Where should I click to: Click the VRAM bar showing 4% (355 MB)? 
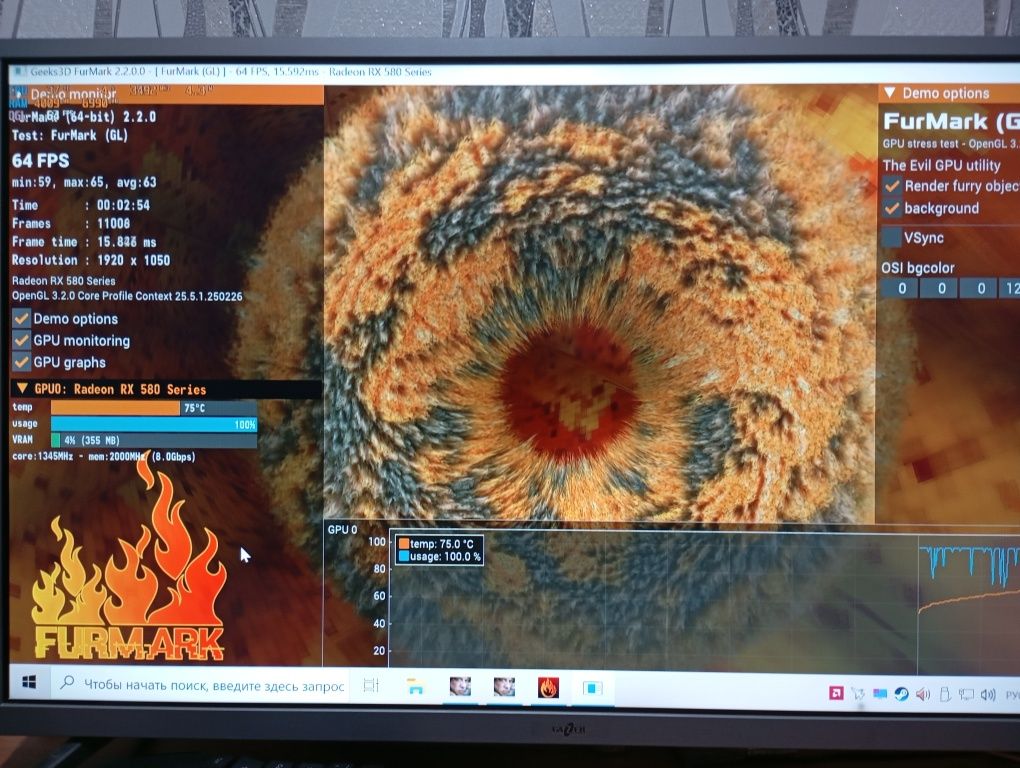154,440
